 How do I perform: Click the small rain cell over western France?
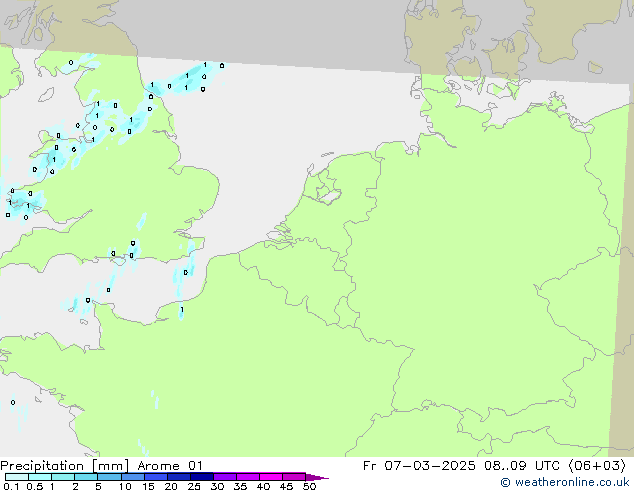pos(13,403)
